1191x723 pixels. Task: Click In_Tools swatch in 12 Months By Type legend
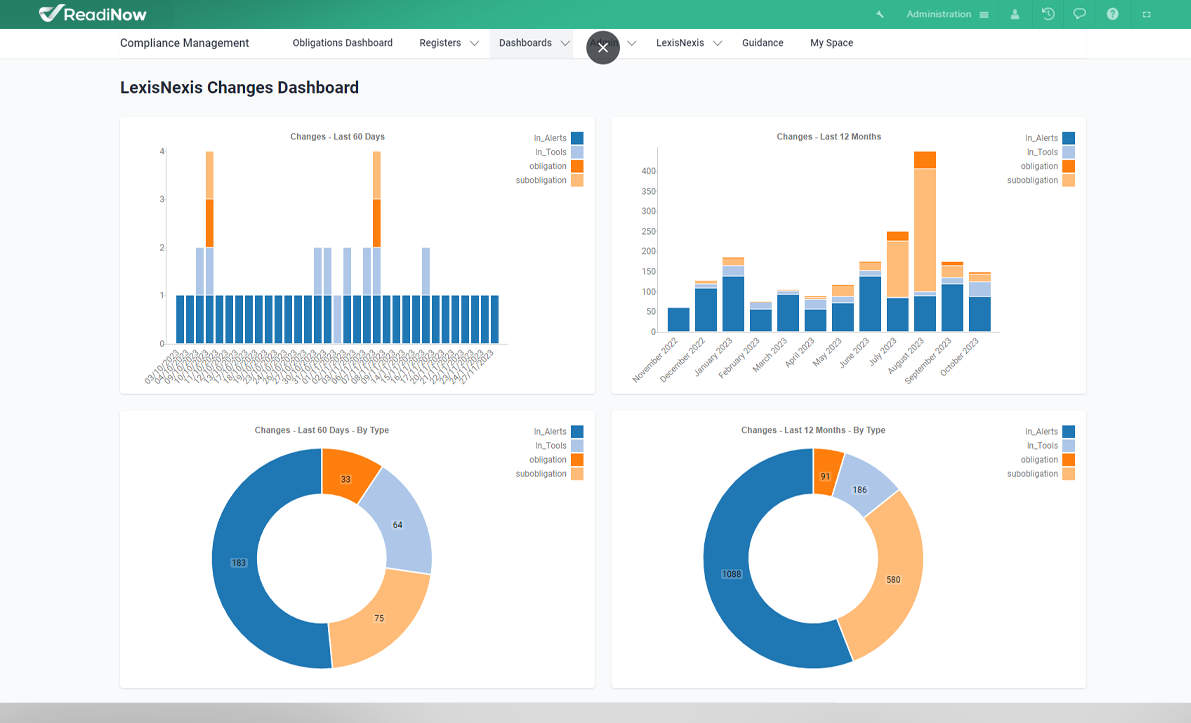coord(1069,446)
